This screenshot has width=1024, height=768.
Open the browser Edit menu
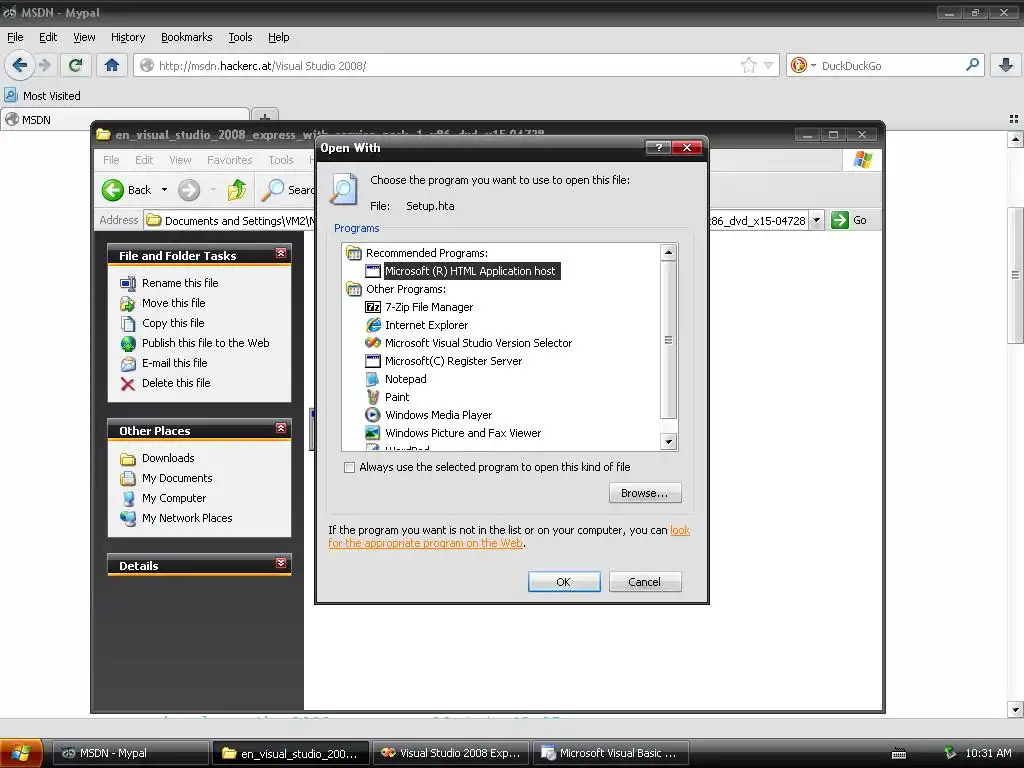click(48, 37)
